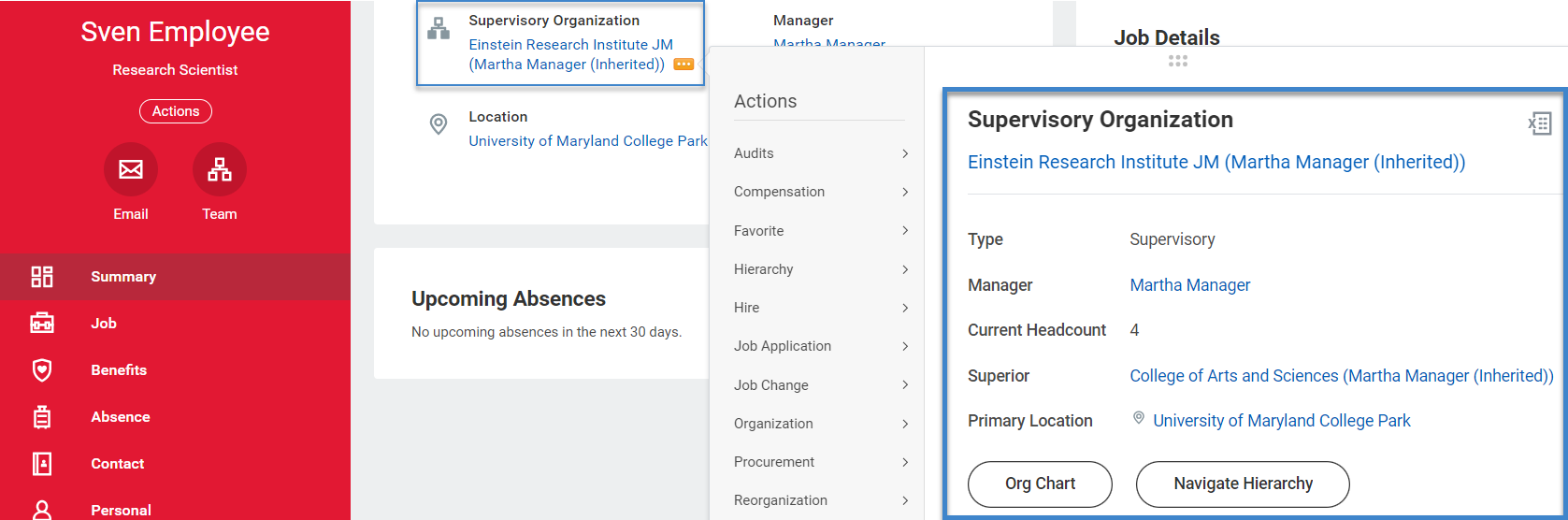Open Martha Manager link in popup
Viewport: 1568px width, 520px height.
point(1189,285)
